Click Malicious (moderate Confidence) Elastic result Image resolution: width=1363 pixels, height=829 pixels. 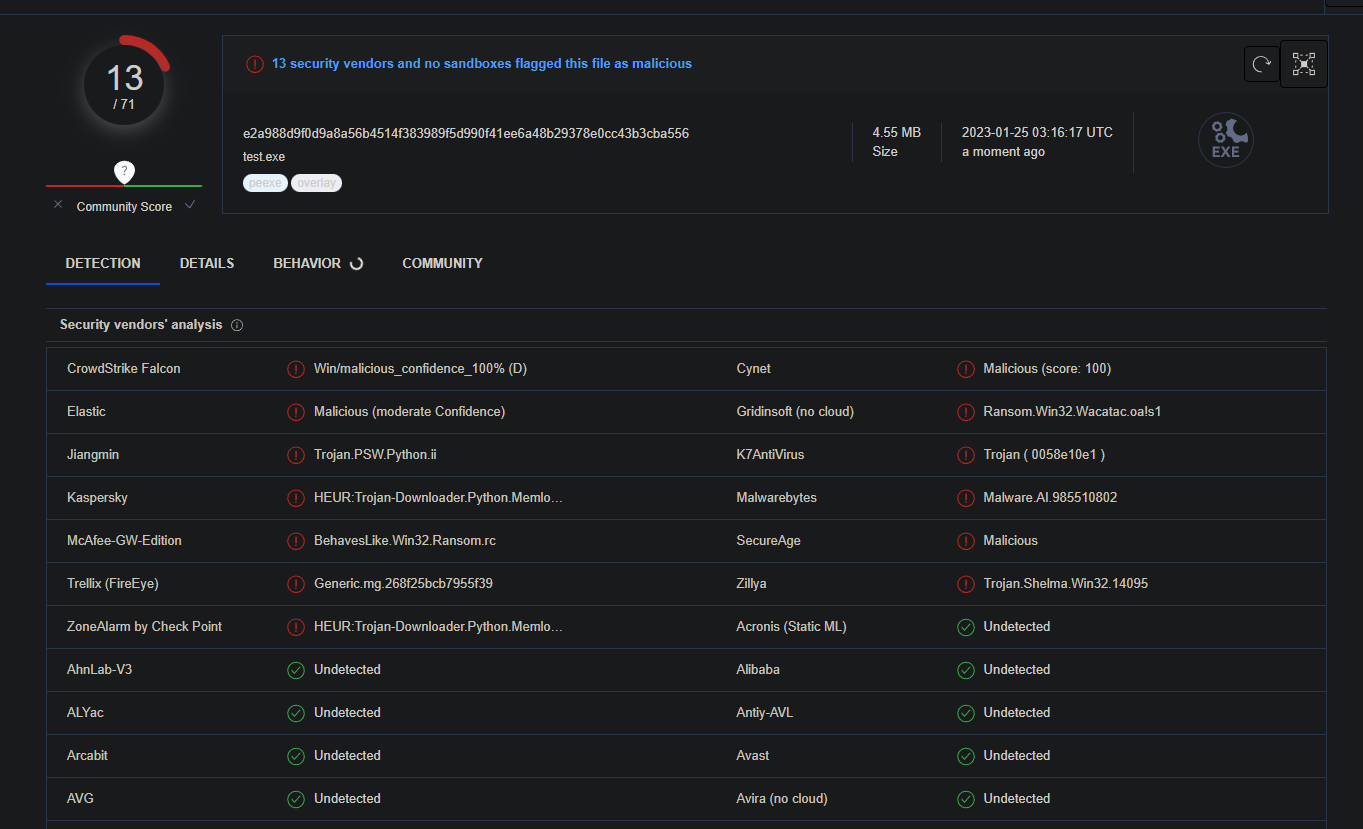[409, 412]
